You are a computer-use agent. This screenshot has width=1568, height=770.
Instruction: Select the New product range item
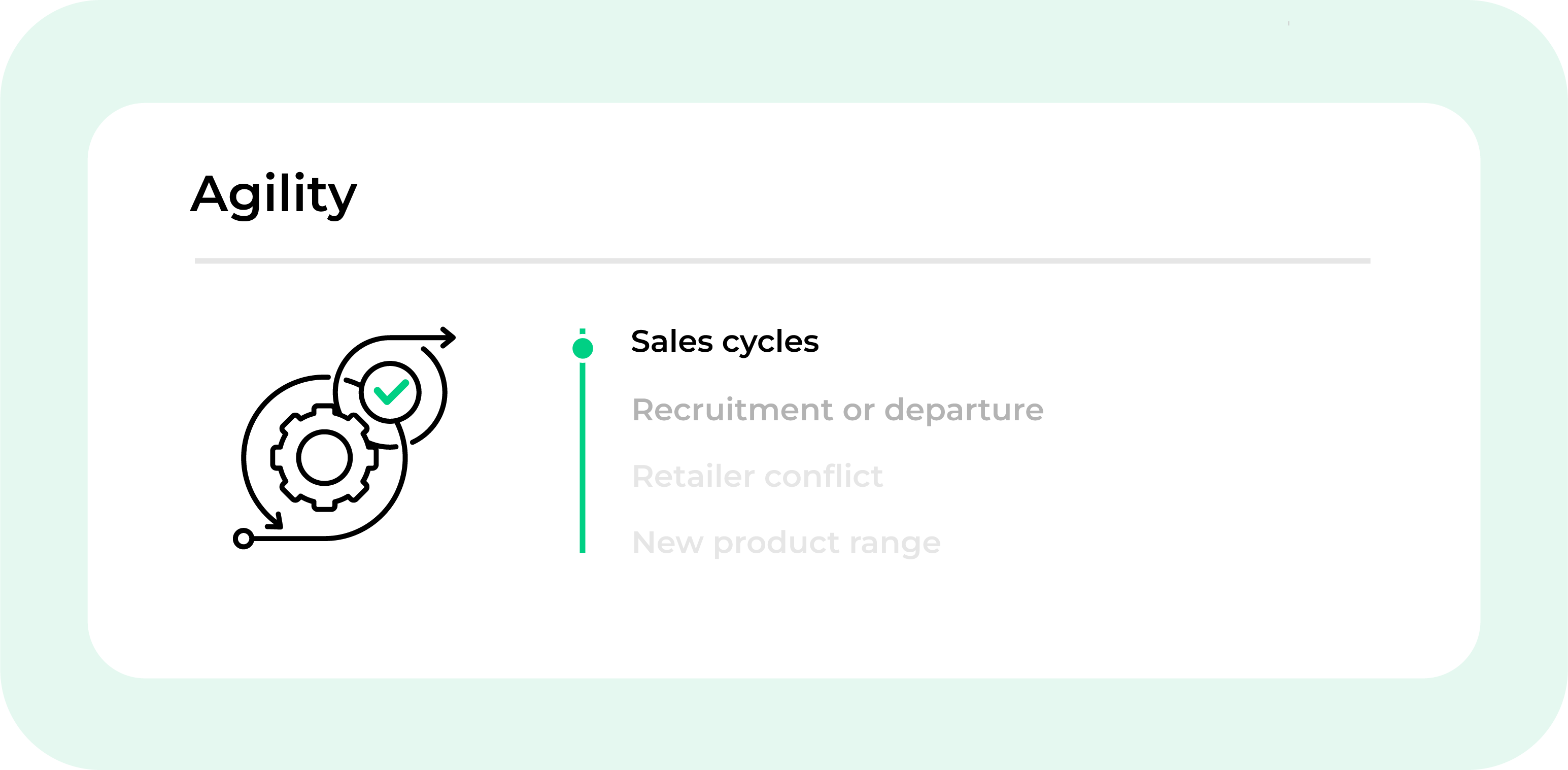point(786,542)
